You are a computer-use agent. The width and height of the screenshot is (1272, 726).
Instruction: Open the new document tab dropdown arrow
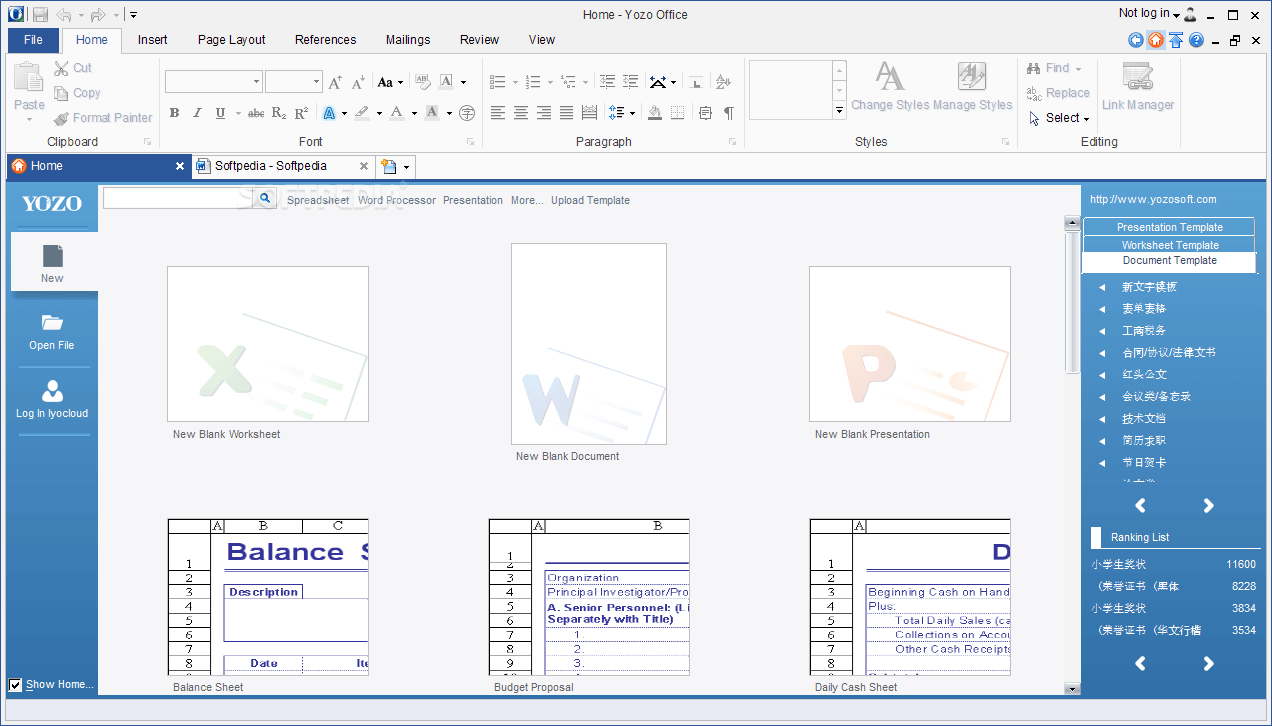pyautogui.click(x=406, y=167)
